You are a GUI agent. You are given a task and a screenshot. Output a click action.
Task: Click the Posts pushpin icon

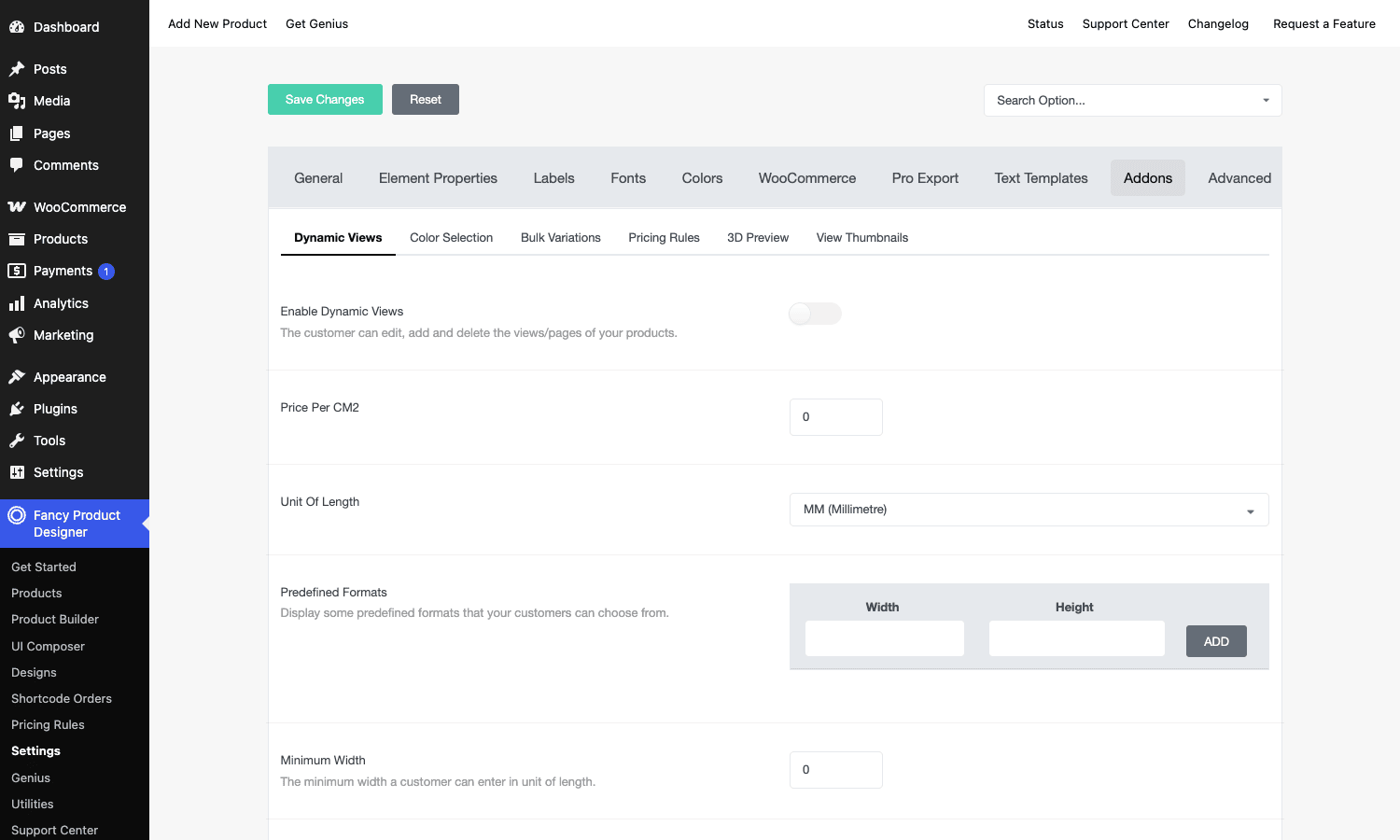click(x=17, y=69)
